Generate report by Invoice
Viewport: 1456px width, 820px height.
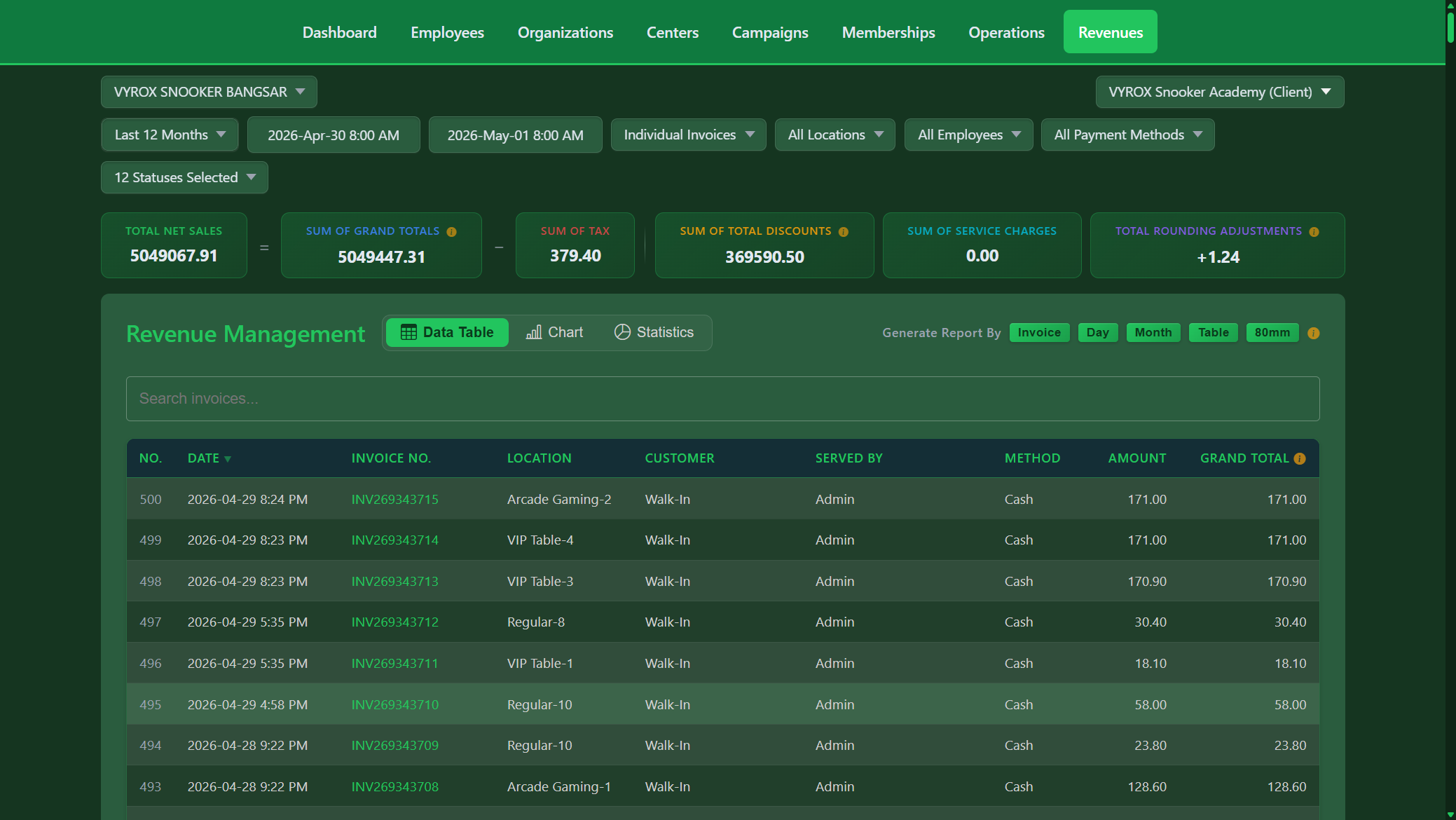(x=1039, y=333)
